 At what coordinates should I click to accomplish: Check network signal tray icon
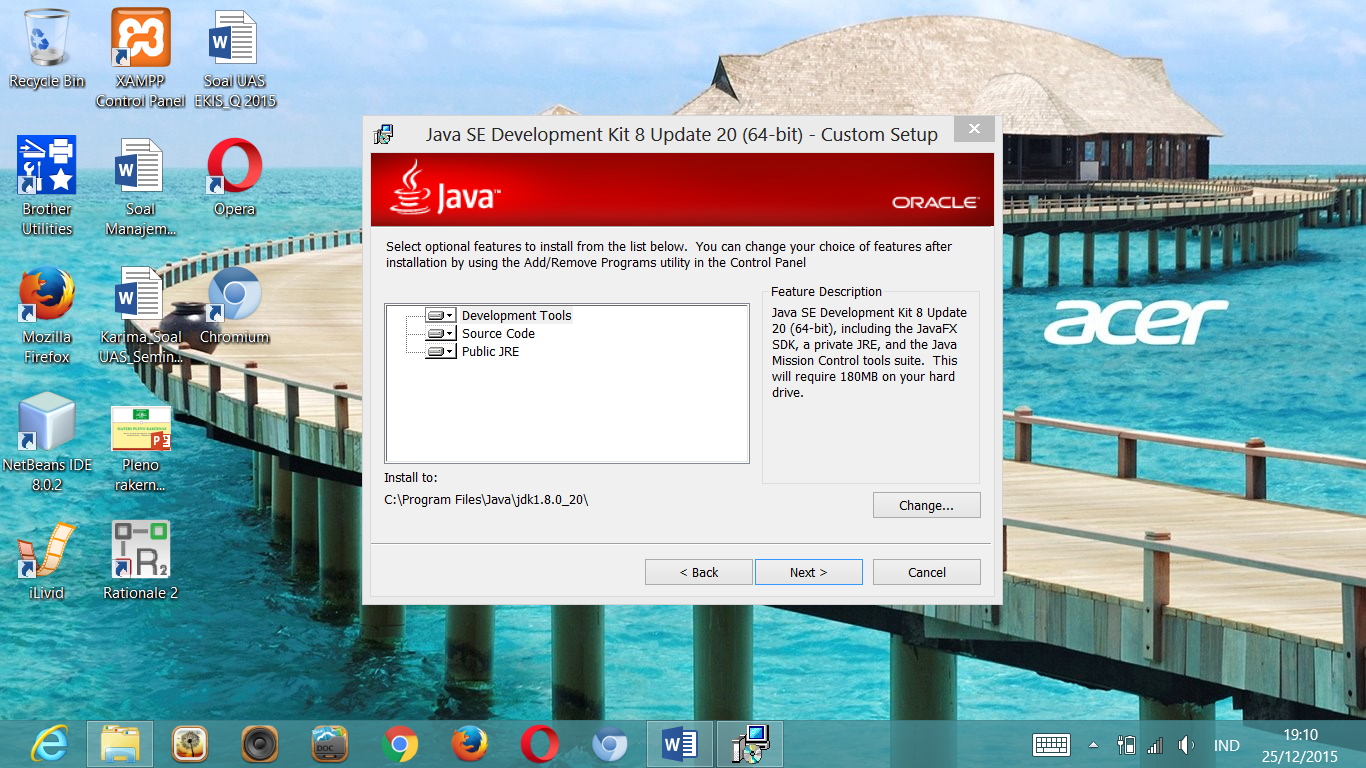[x=1155, y=745]
